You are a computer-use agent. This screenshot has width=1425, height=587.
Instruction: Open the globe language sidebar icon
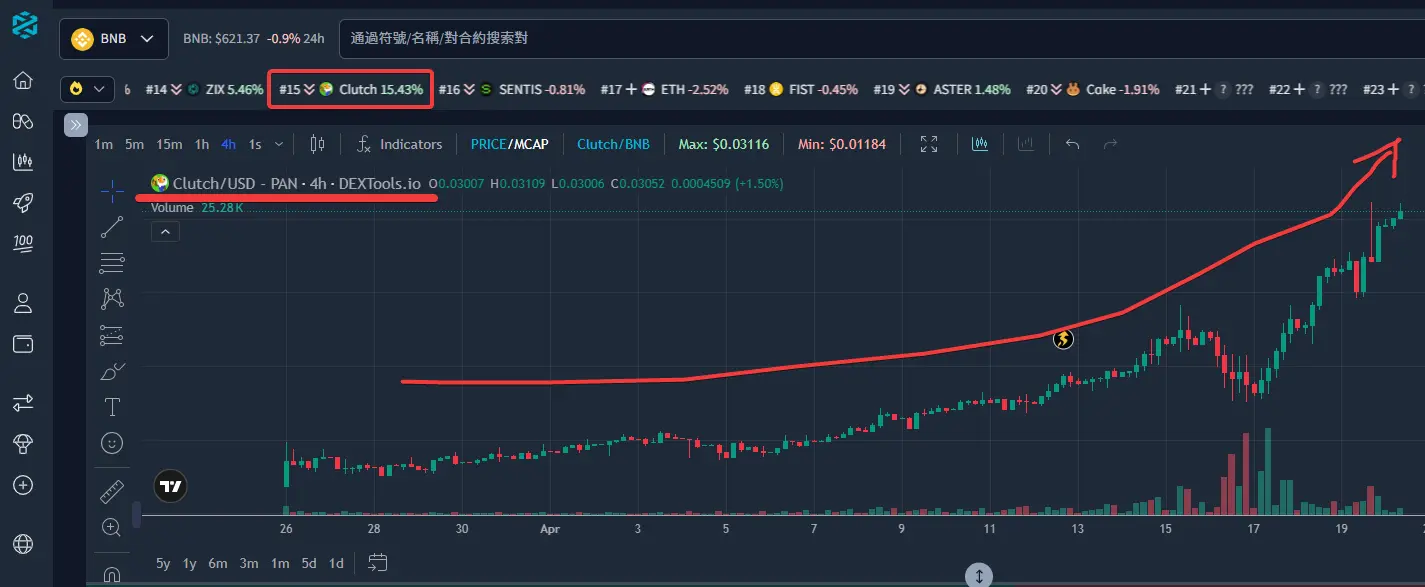pyautogui.click(x=23, y=544)
